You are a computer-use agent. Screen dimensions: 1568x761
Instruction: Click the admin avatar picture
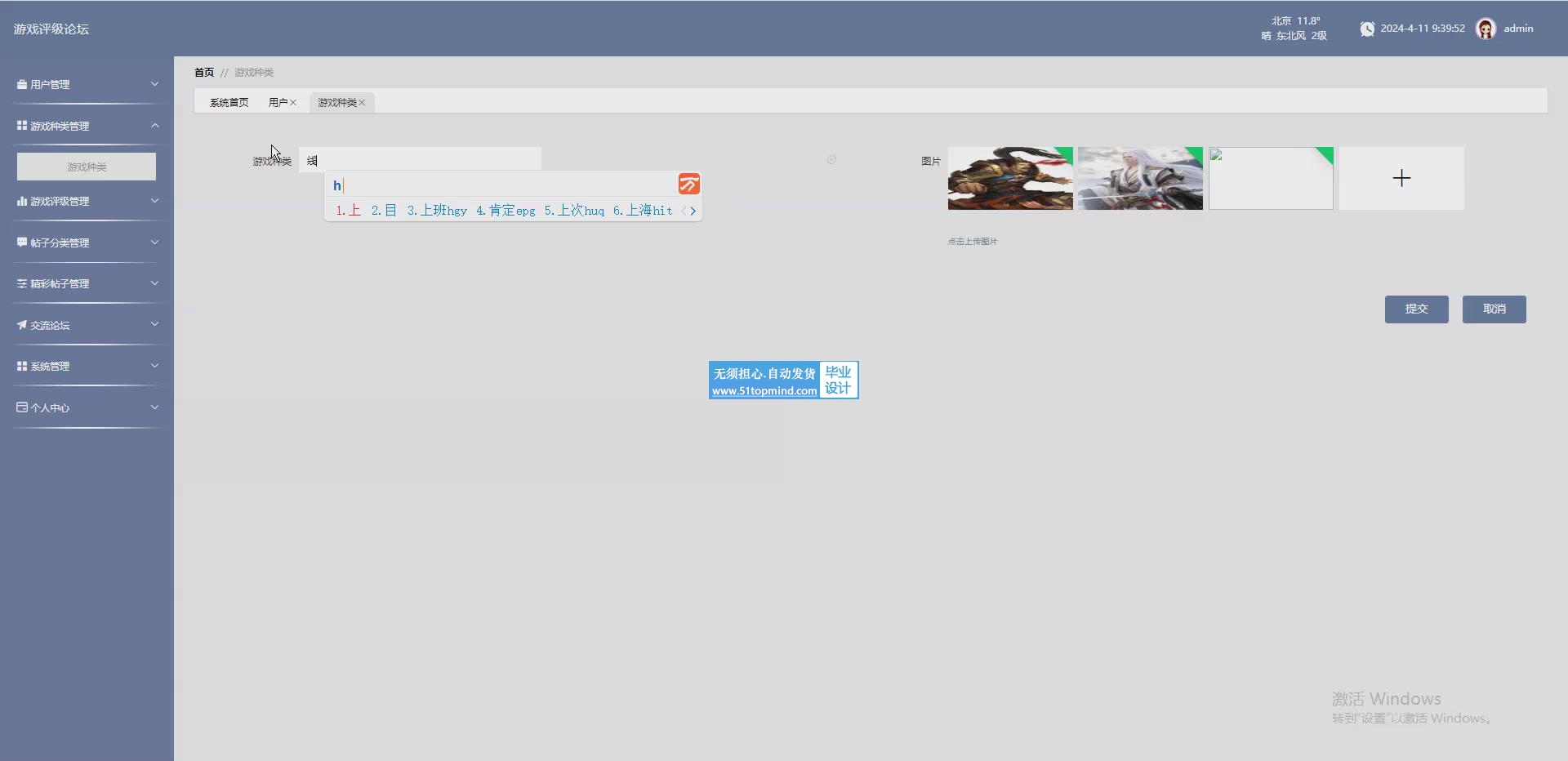pos(1486,29)
